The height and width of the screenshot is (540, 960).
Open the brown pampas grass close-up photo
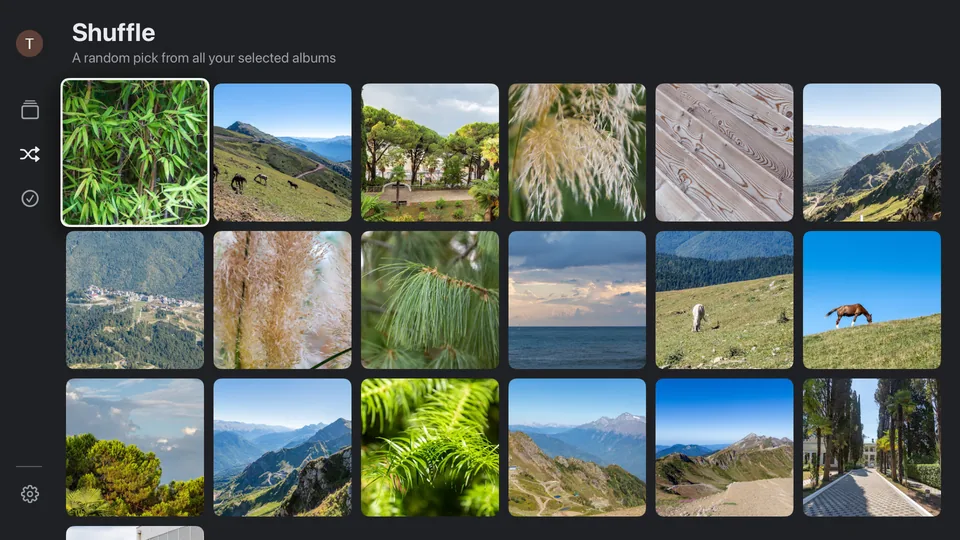282,300
